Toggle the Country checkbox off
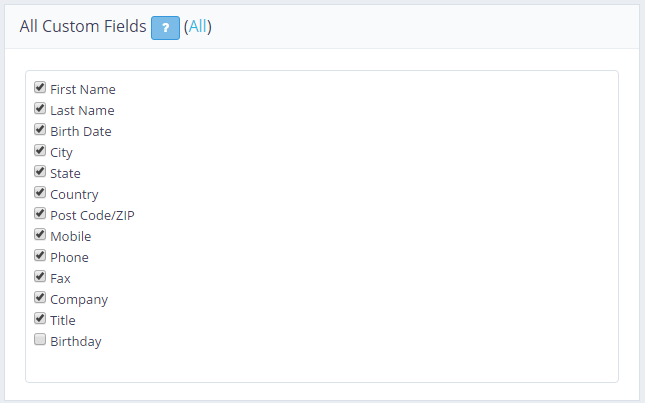This screenshot has width=645, height=403. click(x=40, y=193)
